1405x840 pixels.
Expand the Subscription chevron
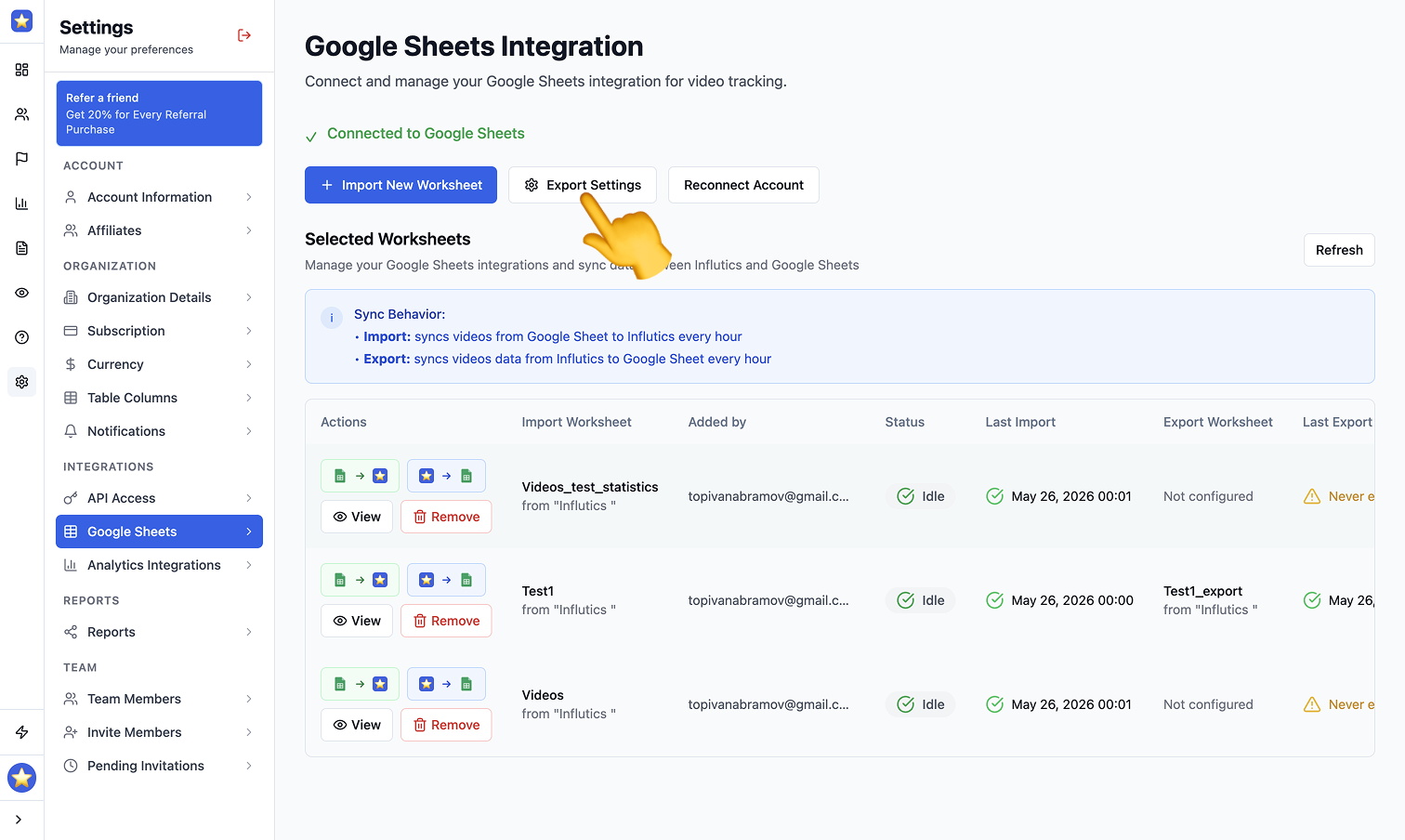pyautogui.click(x=249, y=331)
